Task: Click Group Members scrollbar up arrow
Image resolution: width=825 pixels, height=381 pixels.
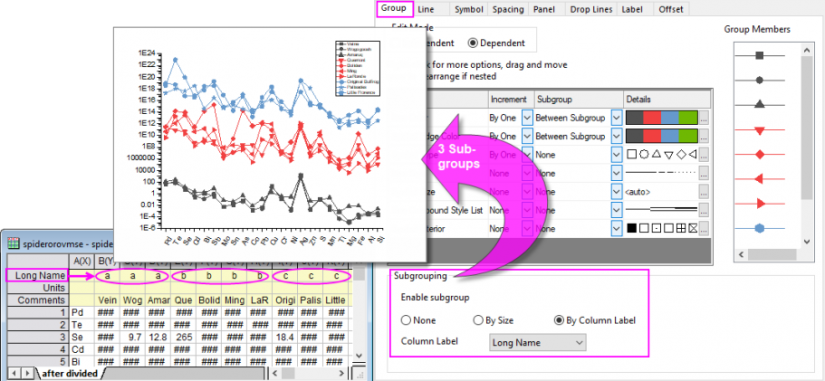Action: click(807, 50)
